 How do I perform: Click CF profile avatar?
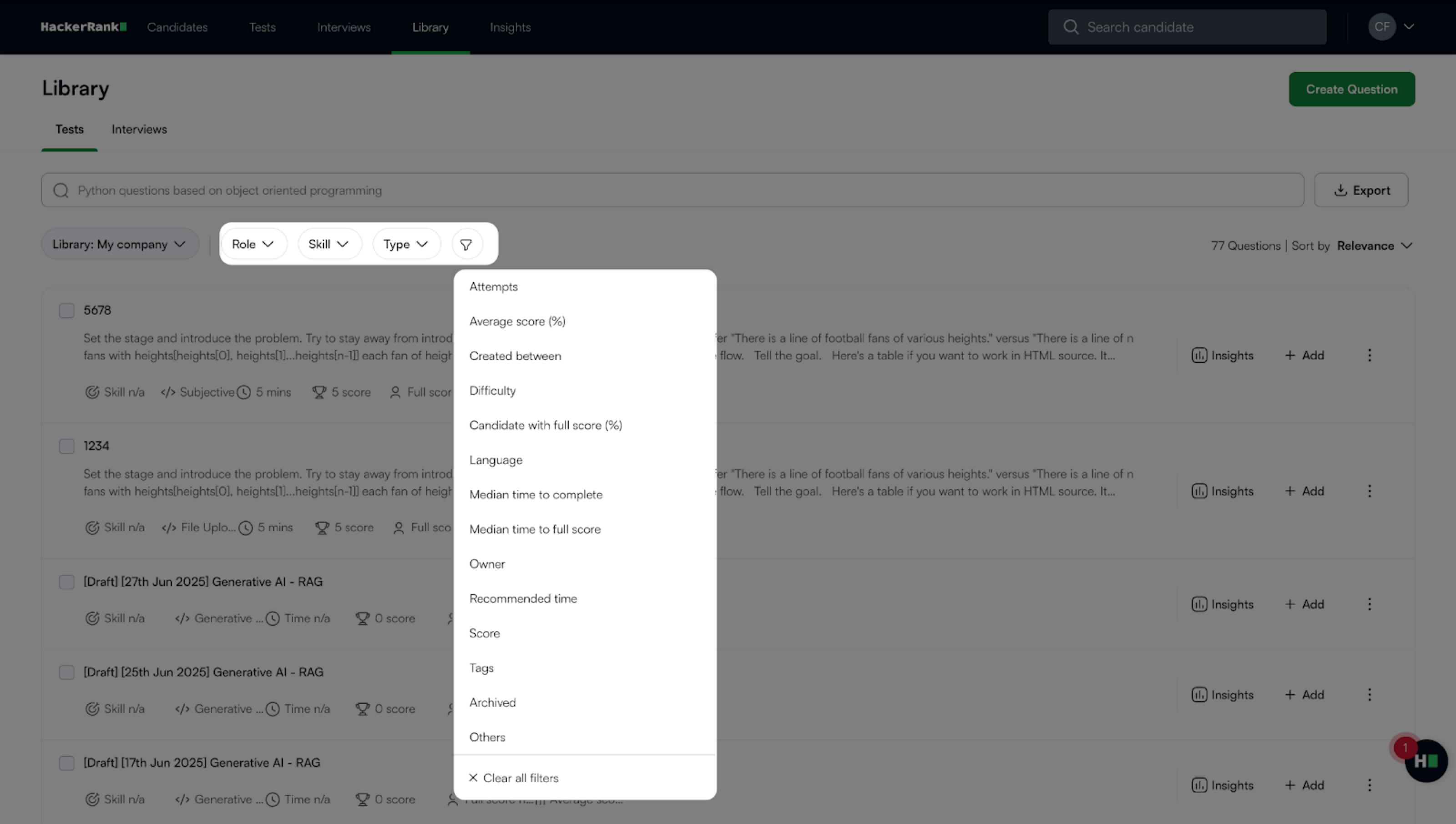[1381, 26]
